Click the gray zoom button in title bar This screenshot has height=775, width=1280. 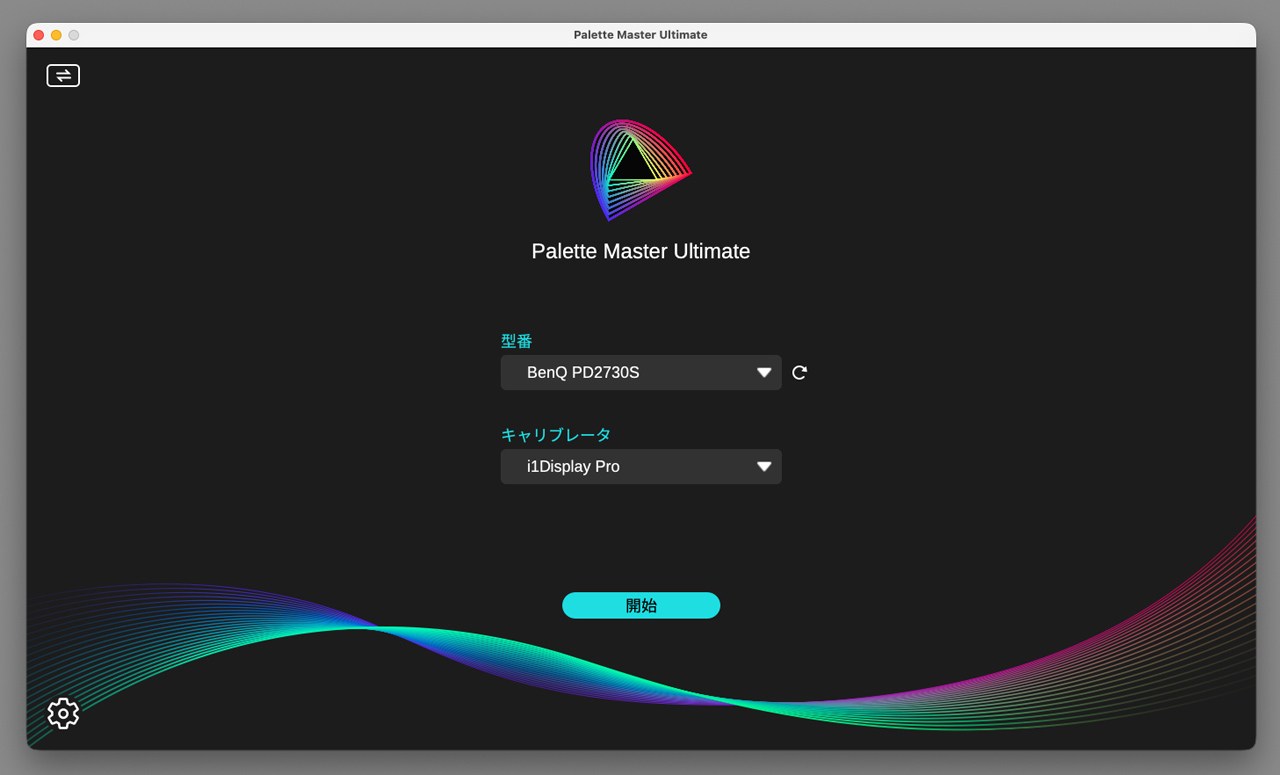click(73, 35)
